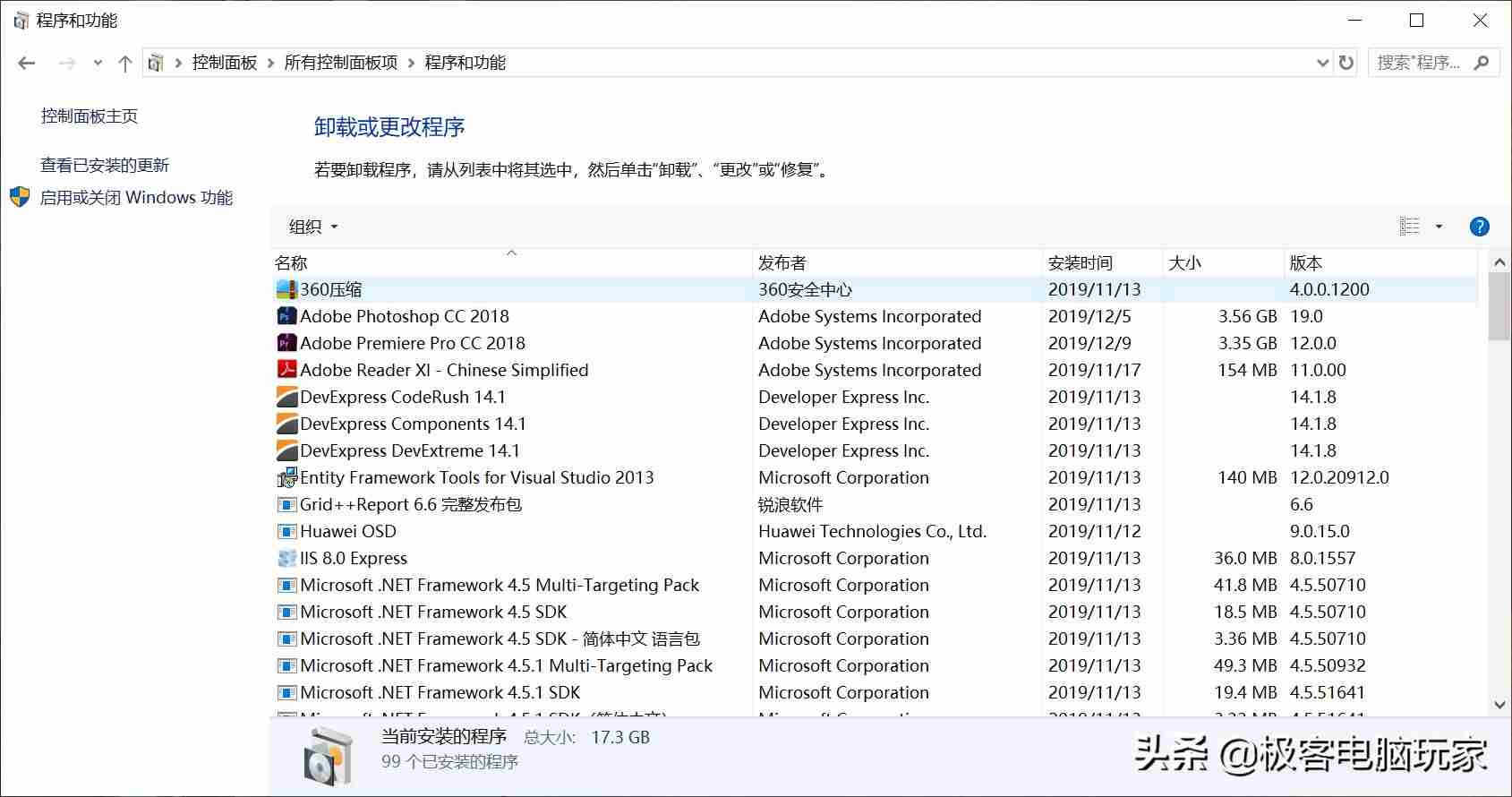Open the view options dropdown arrow
Viewport: 1512px width, 797px height.
click(x=1439, y=227)
